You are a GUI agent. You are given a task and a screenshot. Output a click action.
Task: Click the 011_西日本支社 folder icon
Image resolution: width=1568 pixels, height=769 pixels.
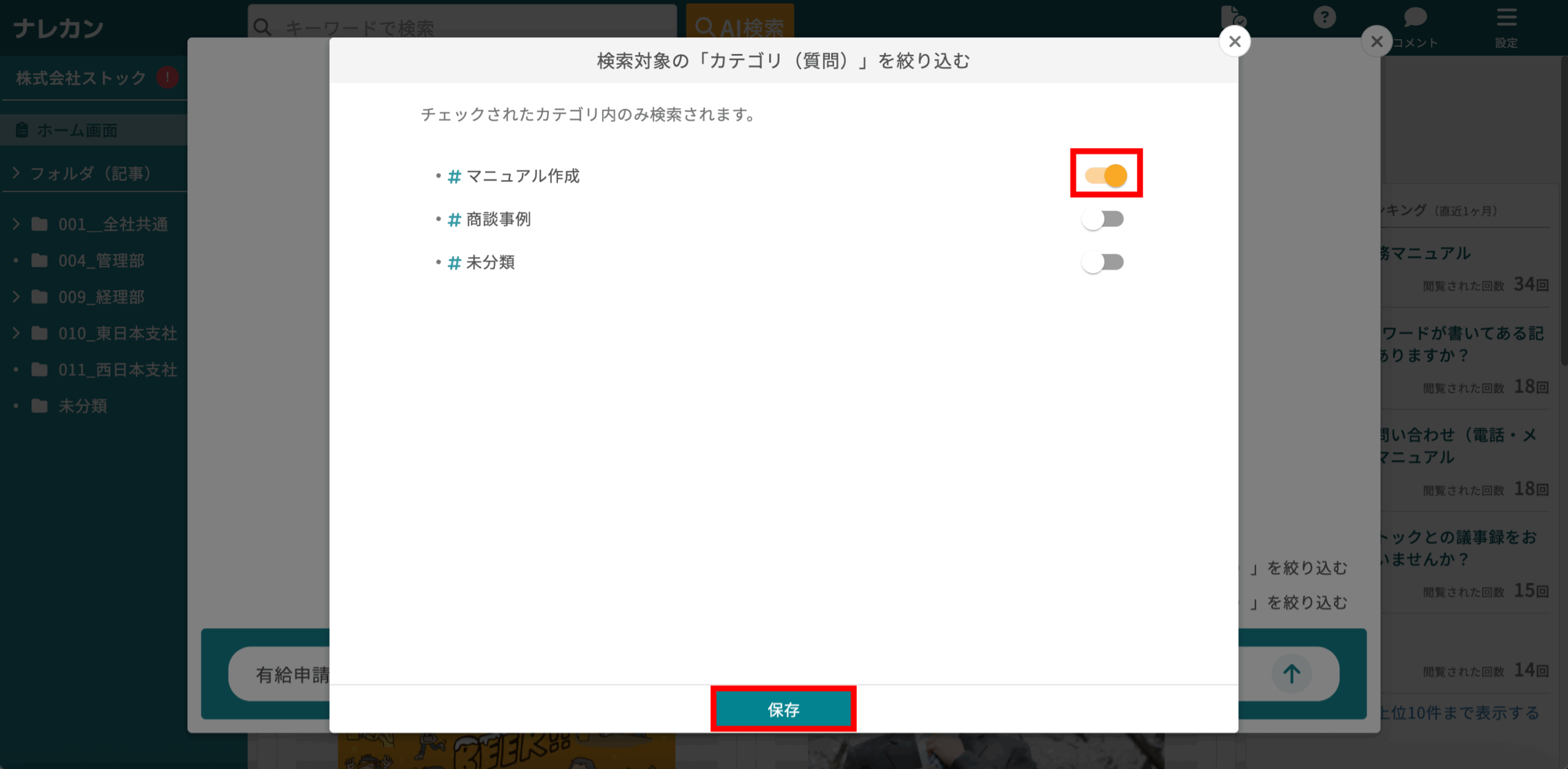coord(40,370)
